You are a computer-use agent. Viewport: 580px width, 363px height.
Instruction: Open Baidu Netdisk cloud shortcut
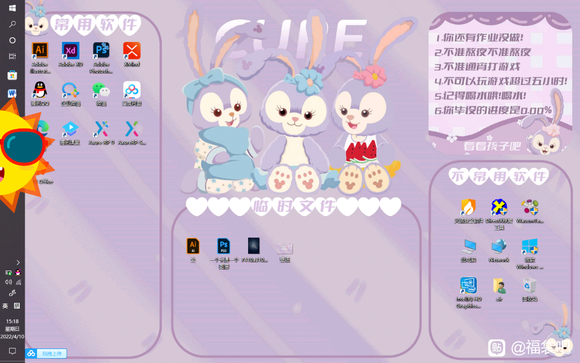point(132,90)
